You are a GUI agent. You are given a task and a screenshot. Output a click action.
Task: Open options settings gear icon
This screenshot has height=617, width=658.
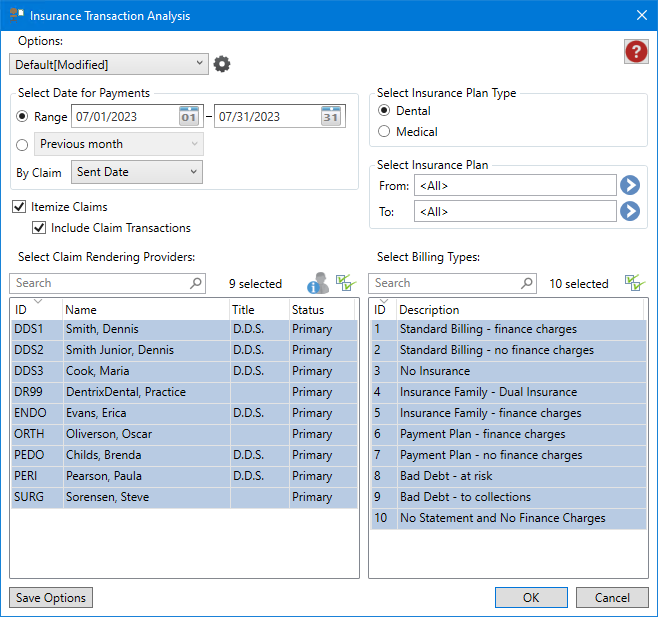pos(222,64)
